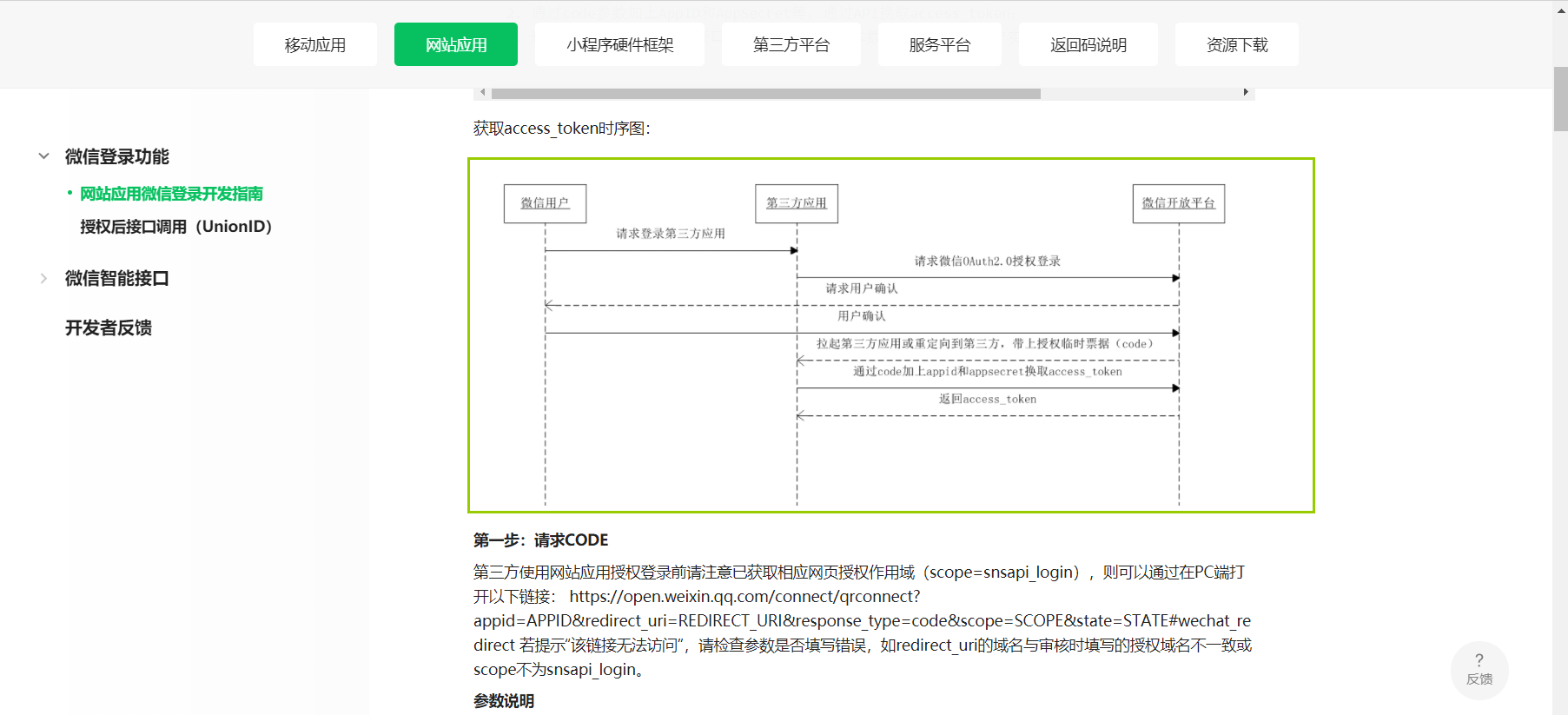Open the 服务平台 tab
The width and height of the screenshot is (1568, 715).
tap(940, 44)
